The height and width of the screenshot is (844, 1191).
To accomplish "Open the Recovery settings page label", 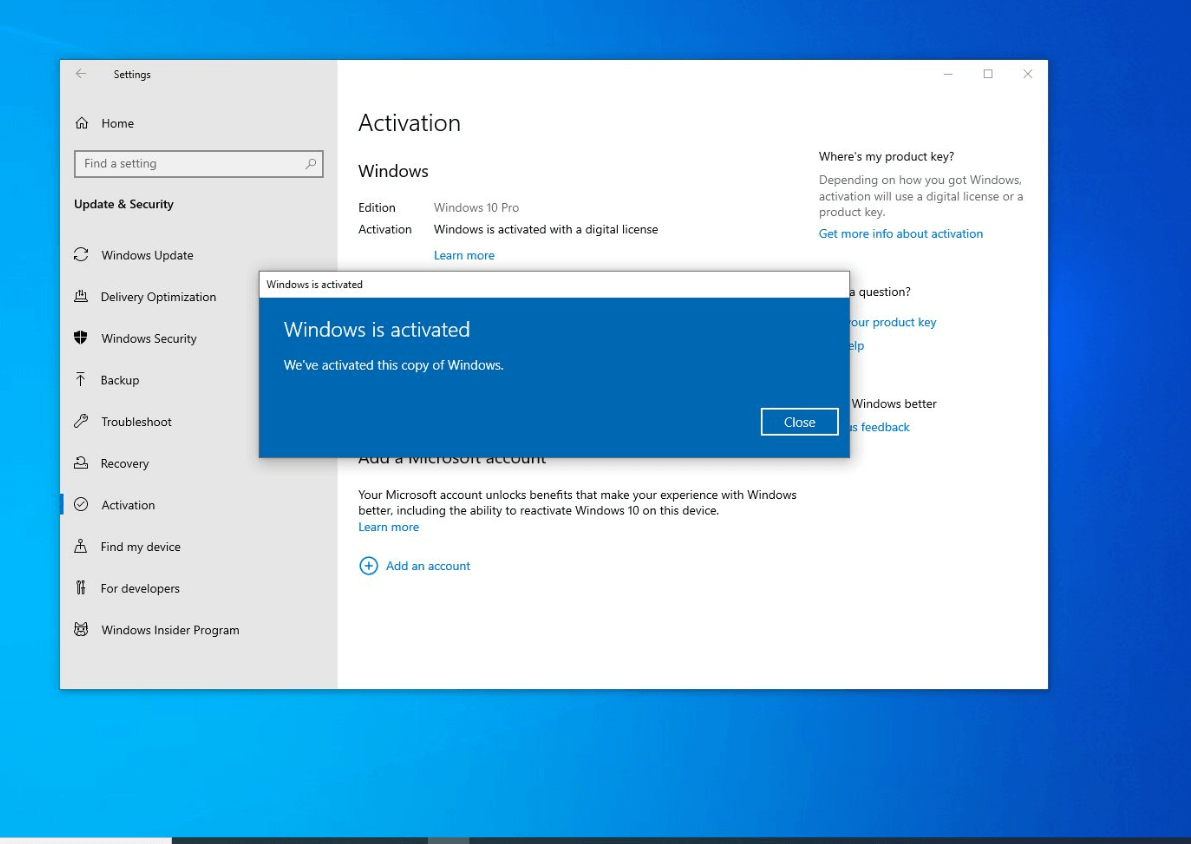I will point(125,464).
